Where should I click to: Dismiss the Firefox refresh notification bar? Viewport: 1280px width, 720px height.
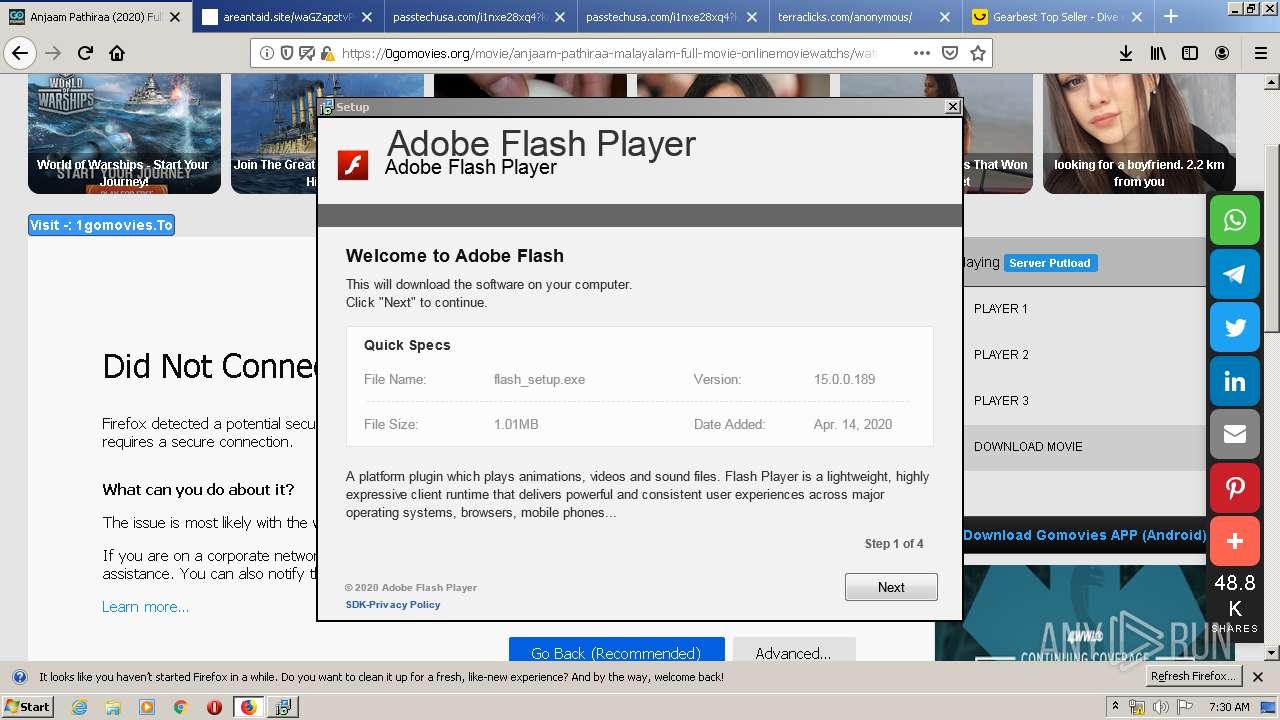pyautogui.click(x=1258, y=677)
